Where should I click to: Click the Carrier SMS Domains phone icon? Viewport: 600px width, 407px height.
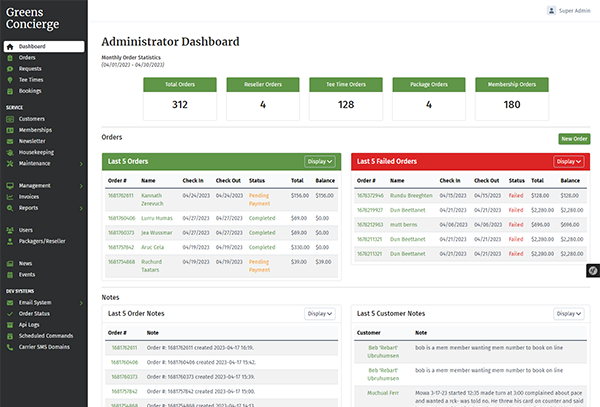click(10, 347)
